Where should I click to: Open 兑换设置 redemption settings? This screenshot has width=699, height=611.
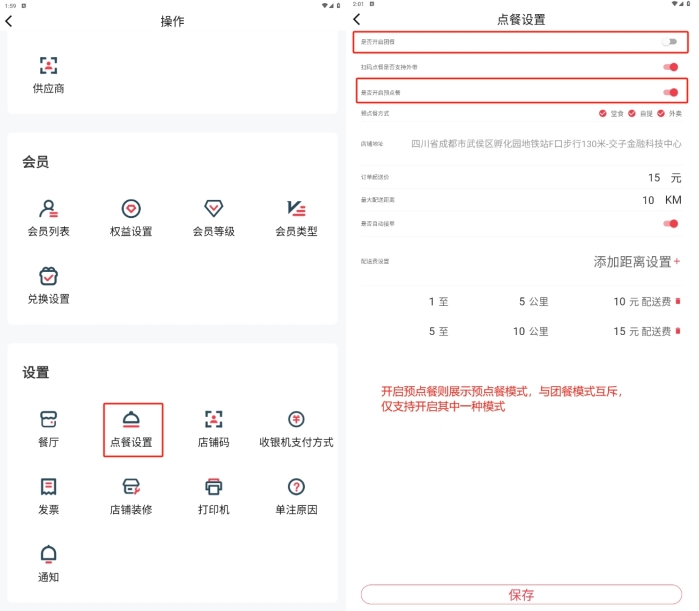[48, 285]
